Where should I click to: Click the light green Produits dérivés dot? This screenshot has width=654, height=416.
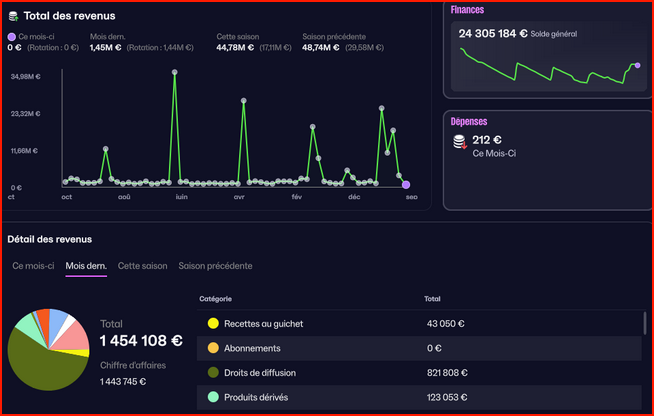(x=213, y=397)
